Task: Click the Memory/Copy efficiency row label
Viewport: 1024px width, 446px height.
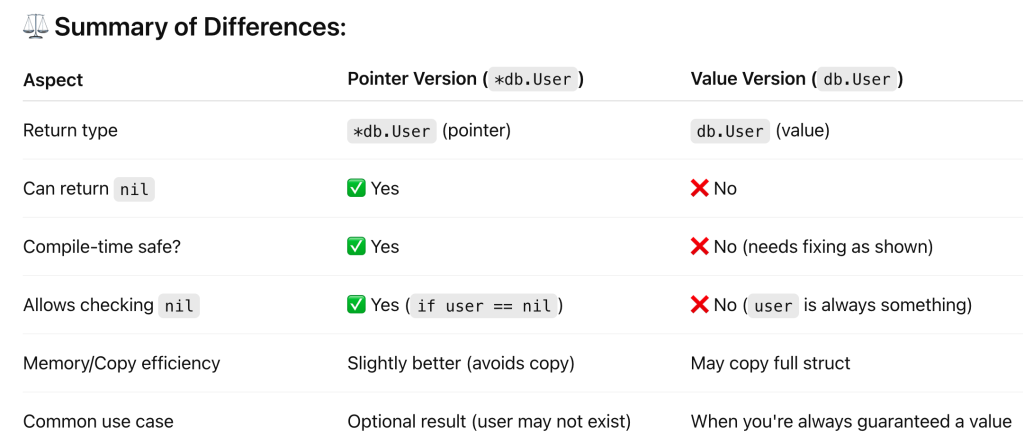Action: [121, 363]
